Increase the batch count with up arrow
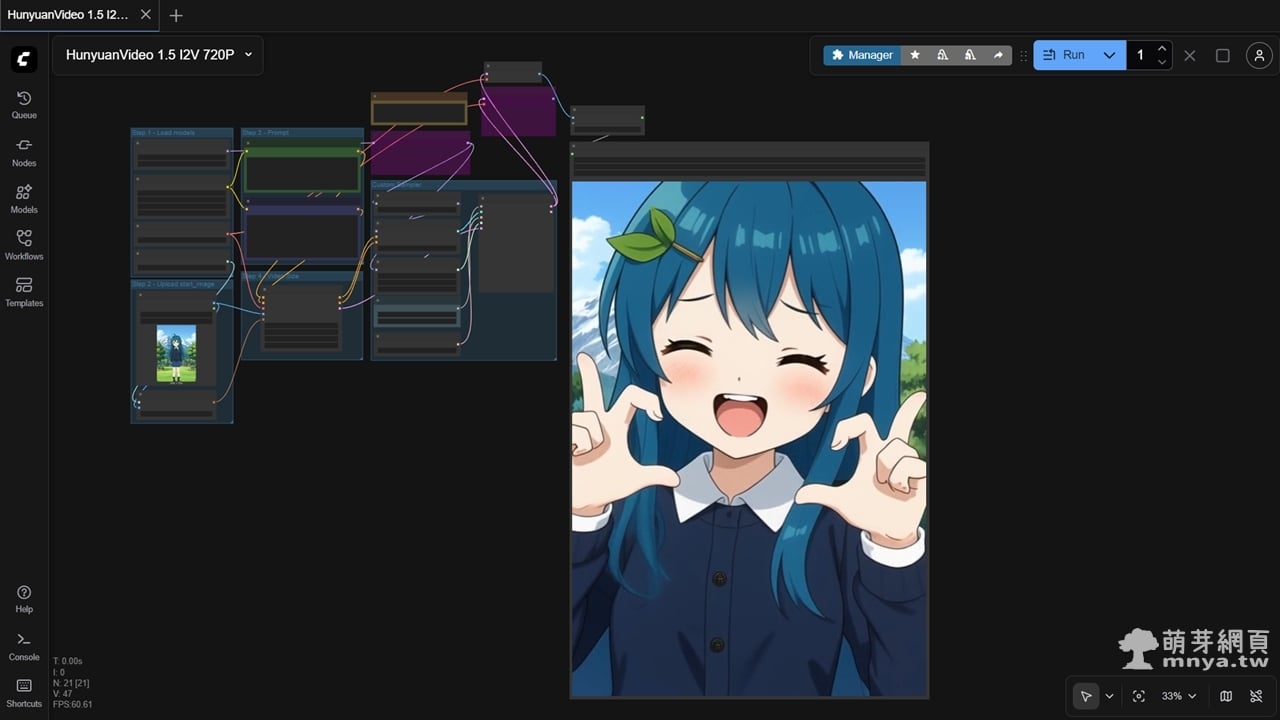 pyautogui.click(x=1161, y=48)
